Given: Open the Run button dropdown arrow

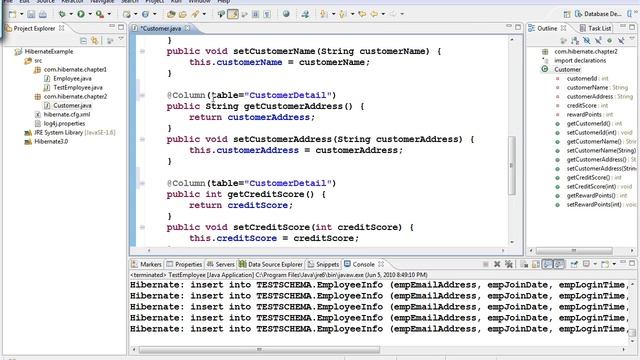Looking at the screenshot, I should coord(90,14).
